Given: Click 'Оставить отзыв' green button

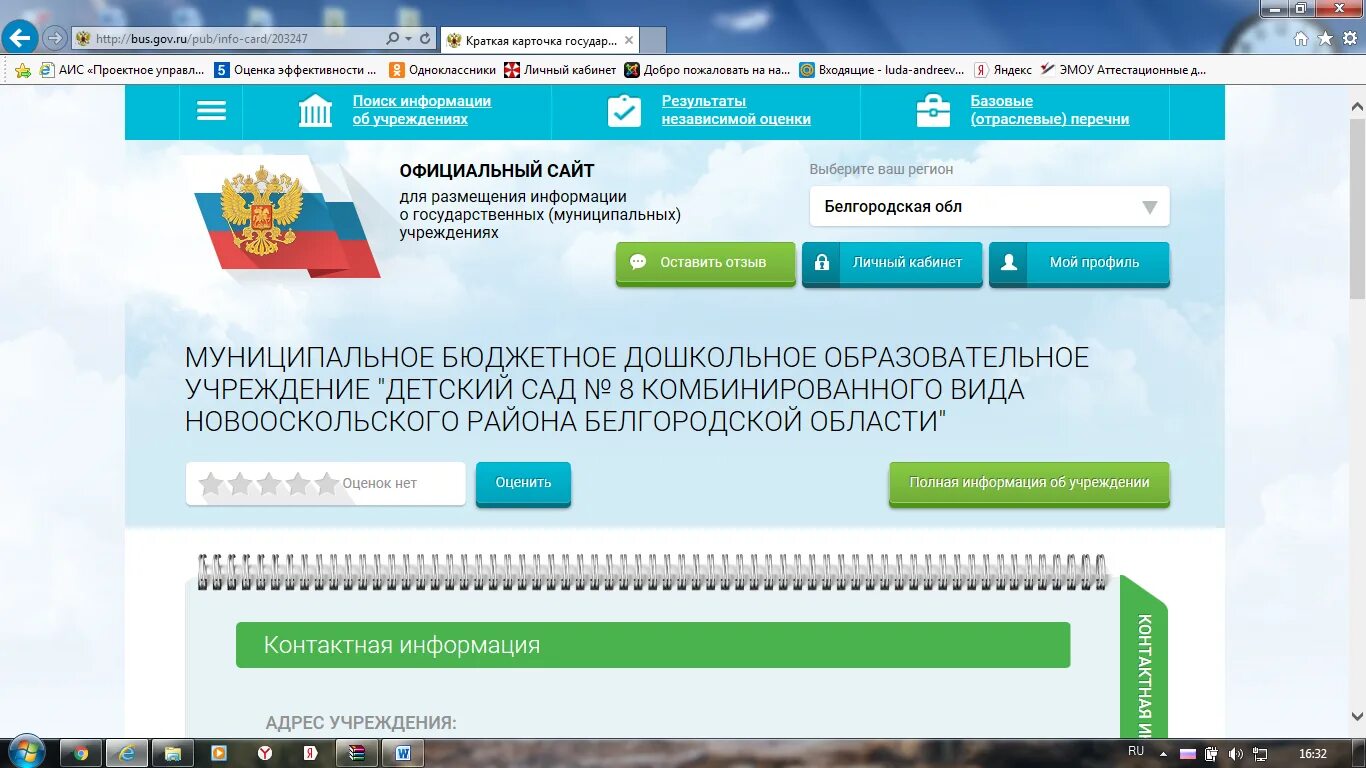Looking at the screenshot, I should click(705, 263).
